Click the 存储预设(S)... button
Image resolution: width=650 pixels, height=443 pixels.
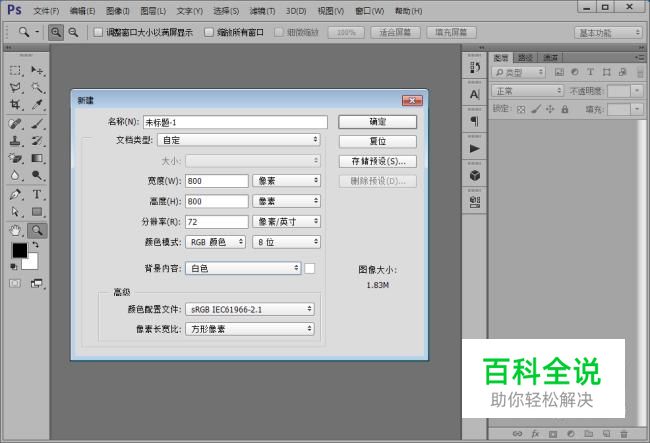pyautogui.click(x=378, y=162)
